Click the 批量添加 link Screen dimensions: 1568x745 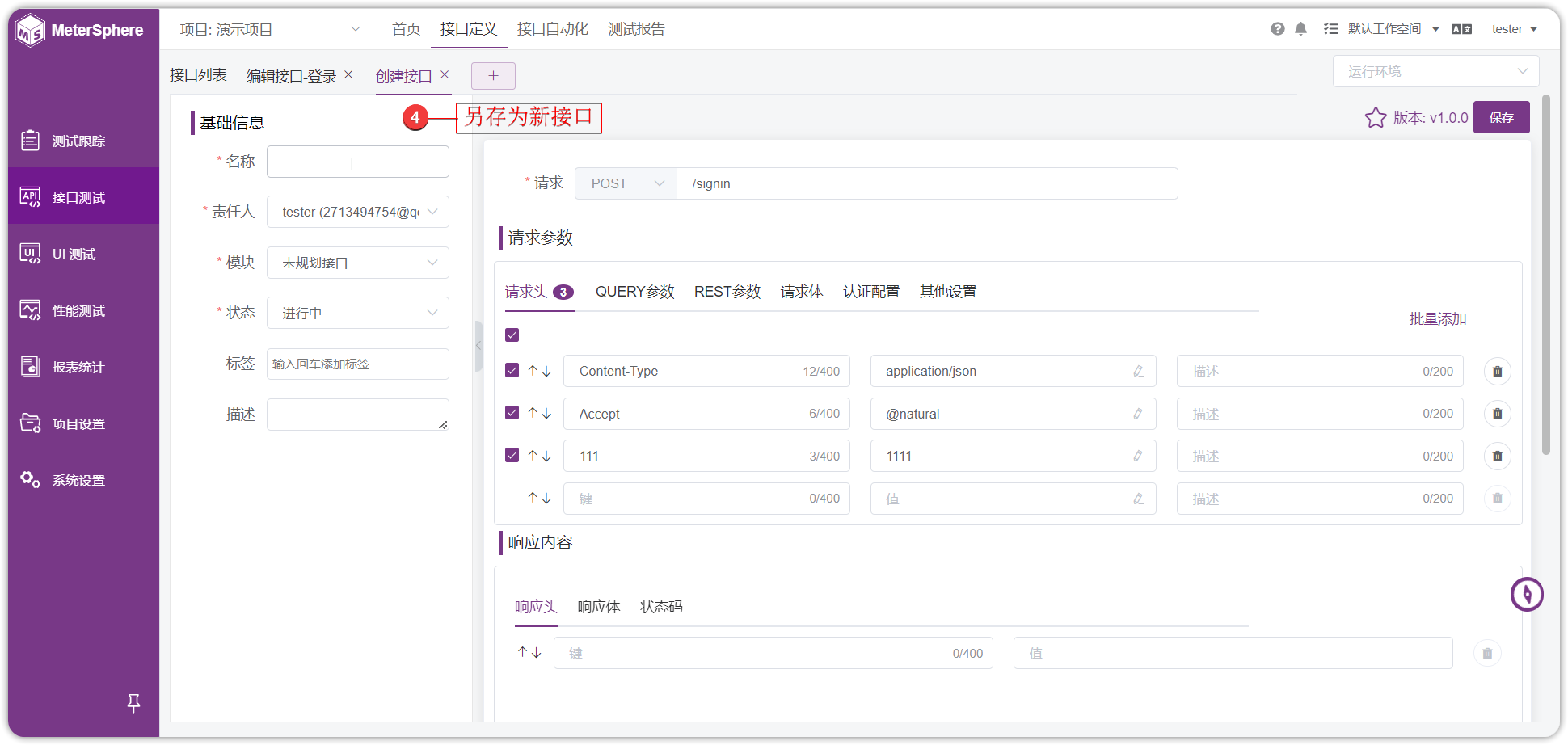coord(1437,319)
